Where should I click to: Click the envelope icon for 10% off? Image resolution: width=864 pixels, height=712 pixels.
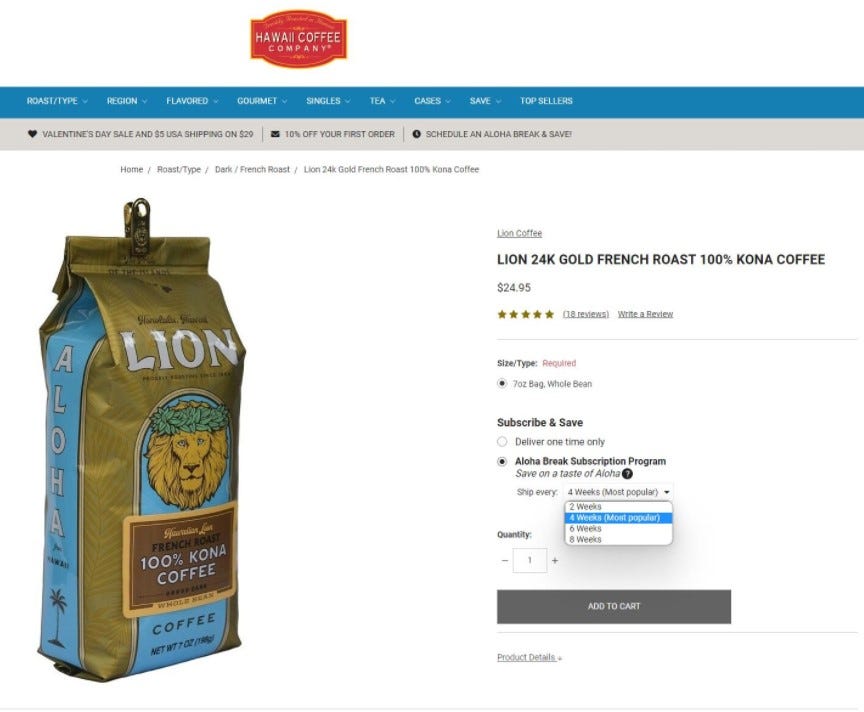point(276,134)
